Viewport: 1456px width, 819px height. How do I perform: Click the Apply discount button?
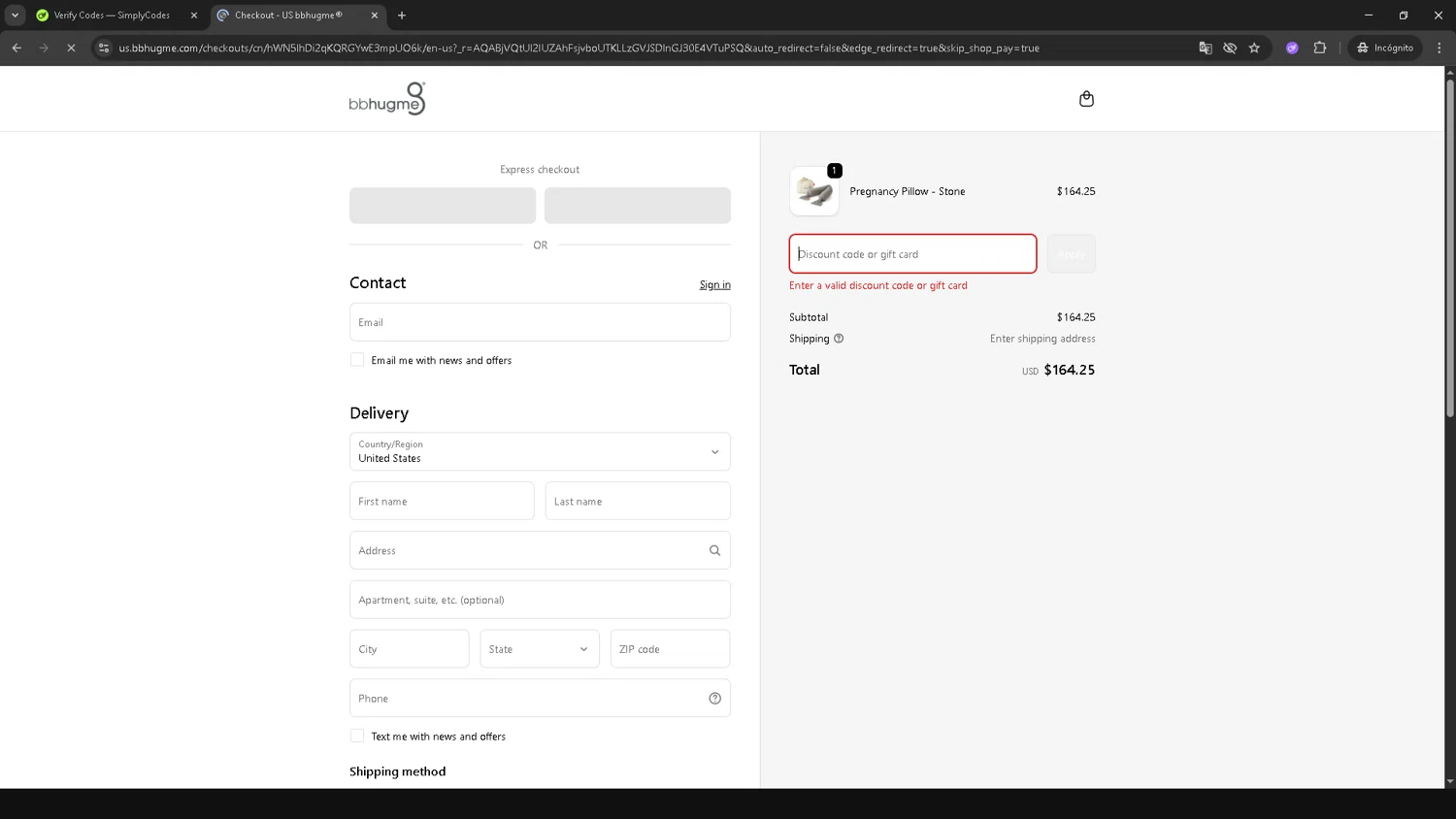1072,254
